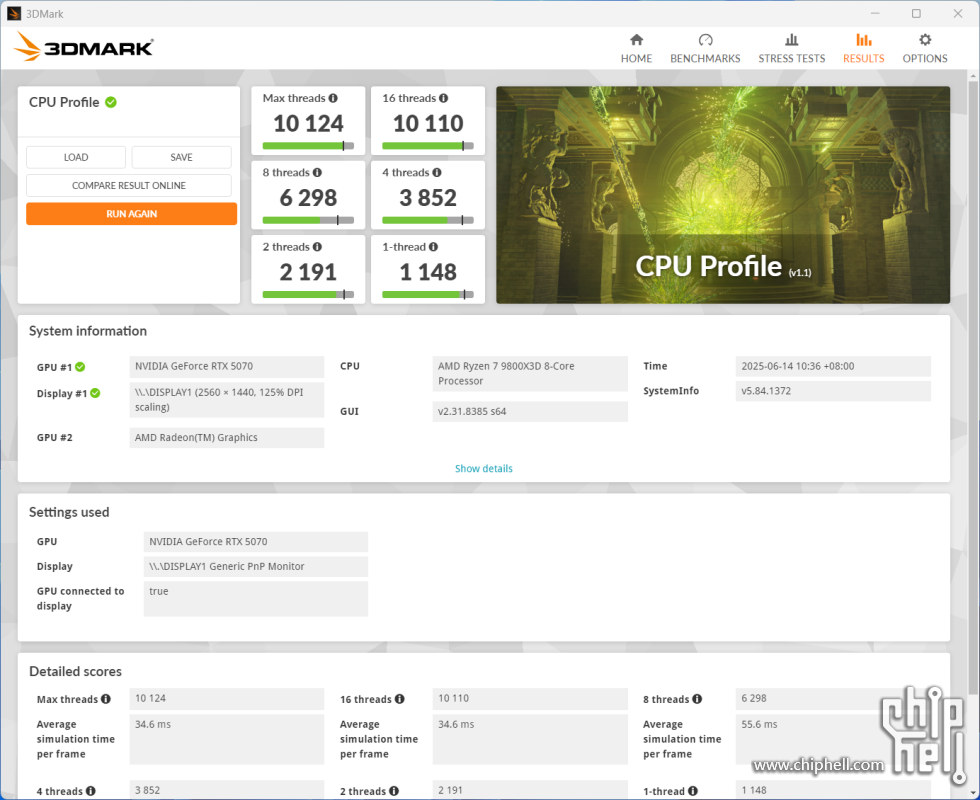
Task: Click the CPU Profile v1.1 preview image
Action: 723,195
